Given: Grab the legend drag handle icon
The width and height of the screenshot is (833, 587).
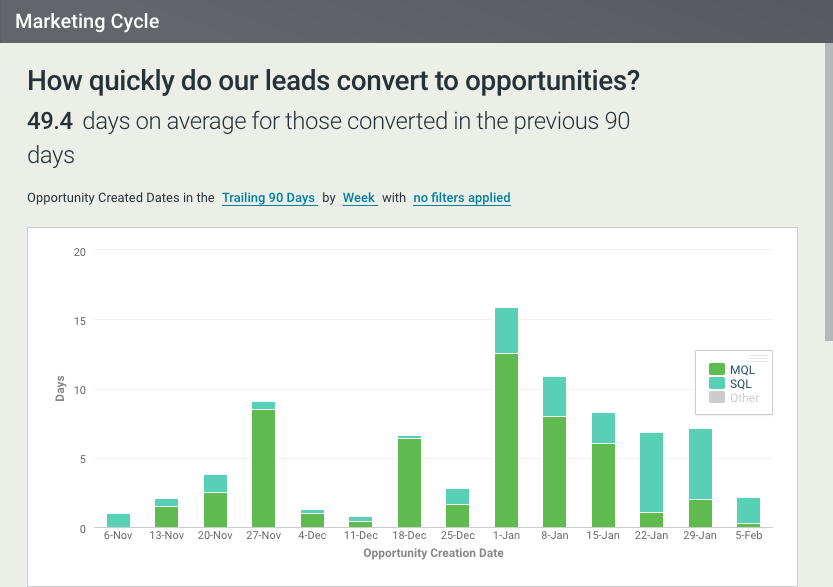Looking at the screenshot, I should [758, 357].
